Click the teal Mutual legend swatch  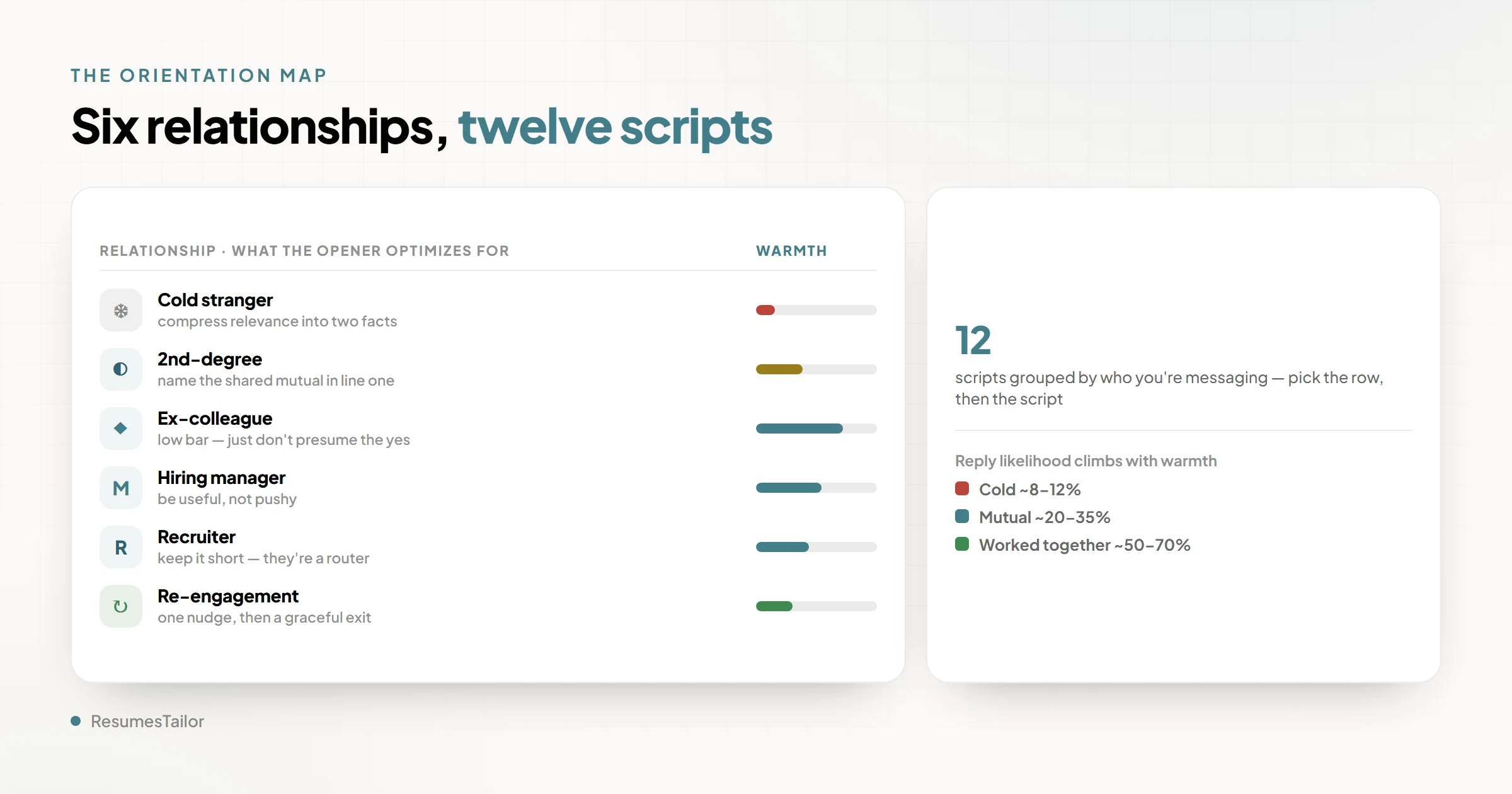pos(962,516)
